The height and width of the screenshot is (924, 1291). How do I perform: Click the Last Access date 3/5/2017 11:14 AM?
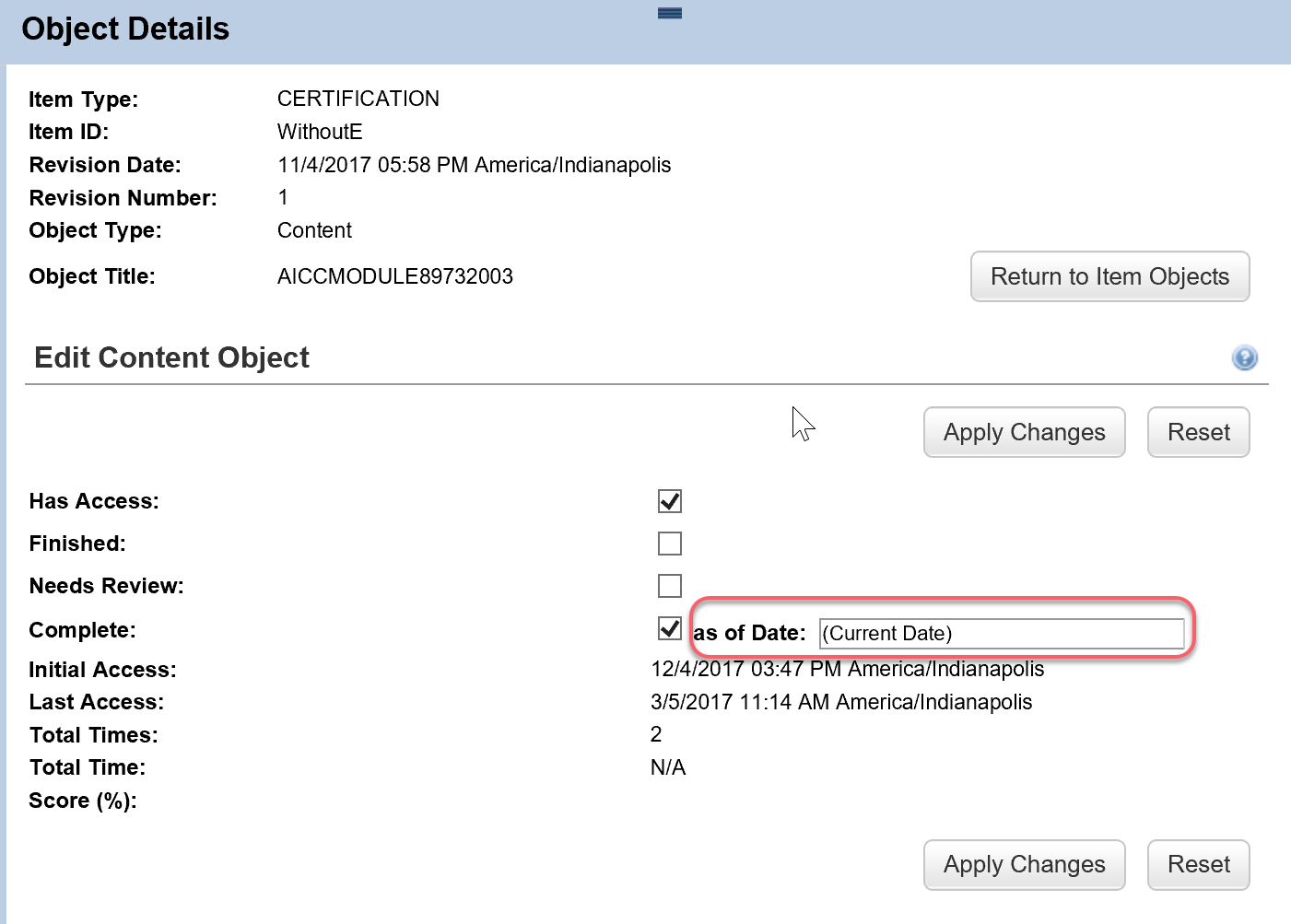[740, 702]
